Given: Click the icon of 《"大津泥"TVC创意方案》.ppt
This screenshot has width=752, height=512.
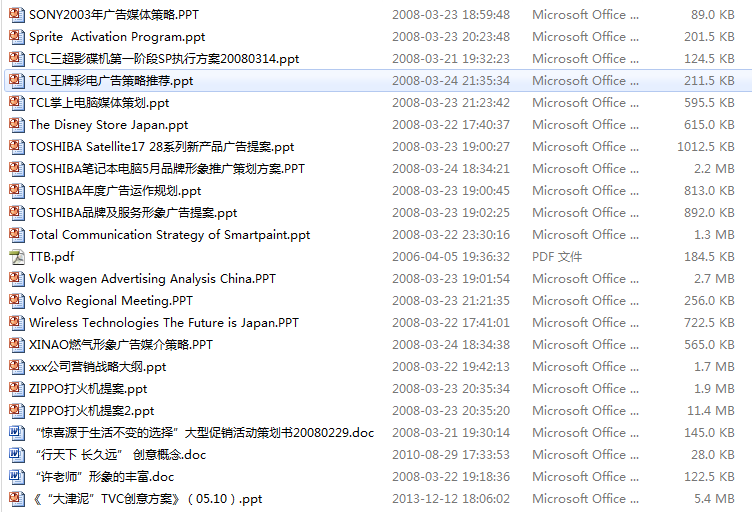Looking at the screenshot, I should point(17,499).
